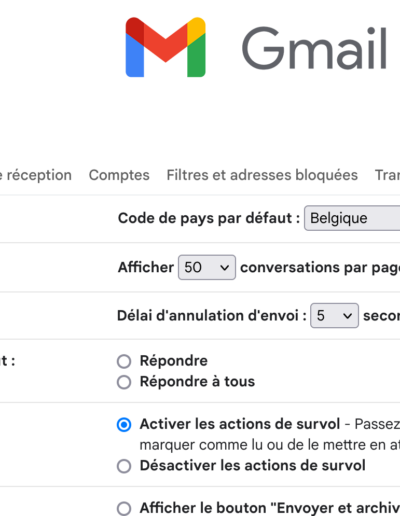Click the marquer comme lu description text
Screen dimensions: 400x516
[x=270, y=445]
